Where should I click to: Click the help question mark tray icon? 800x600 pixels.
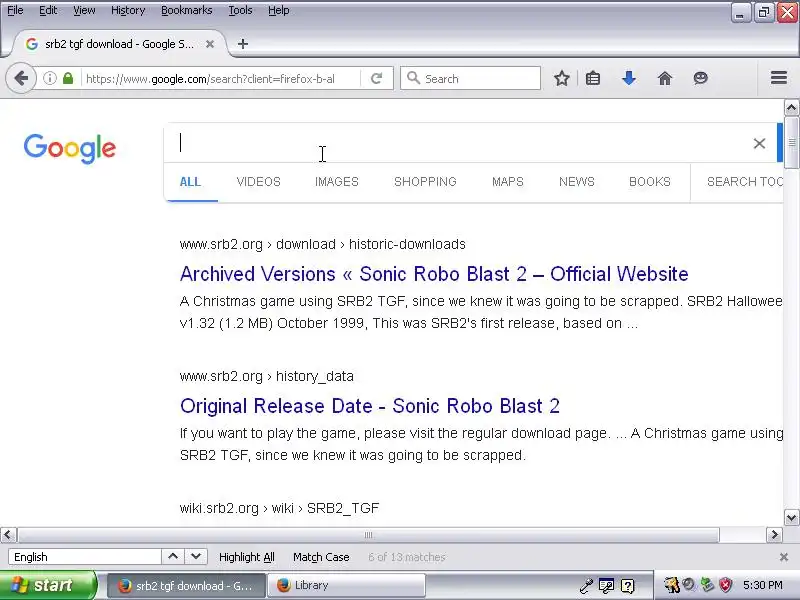pos(628,586)
